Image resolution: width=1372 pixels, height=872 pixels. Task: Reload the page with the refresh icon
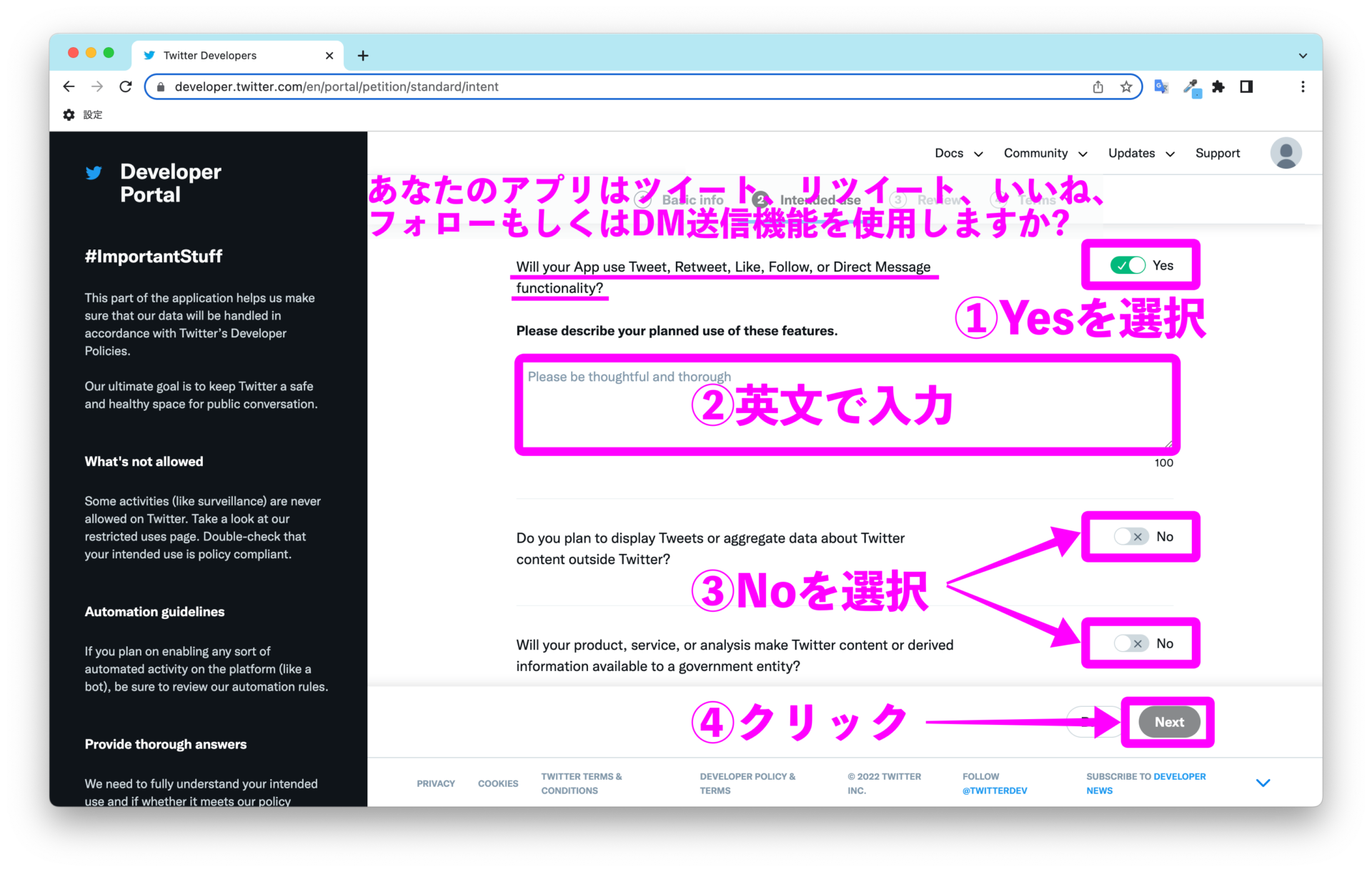[x=126, y=86]
